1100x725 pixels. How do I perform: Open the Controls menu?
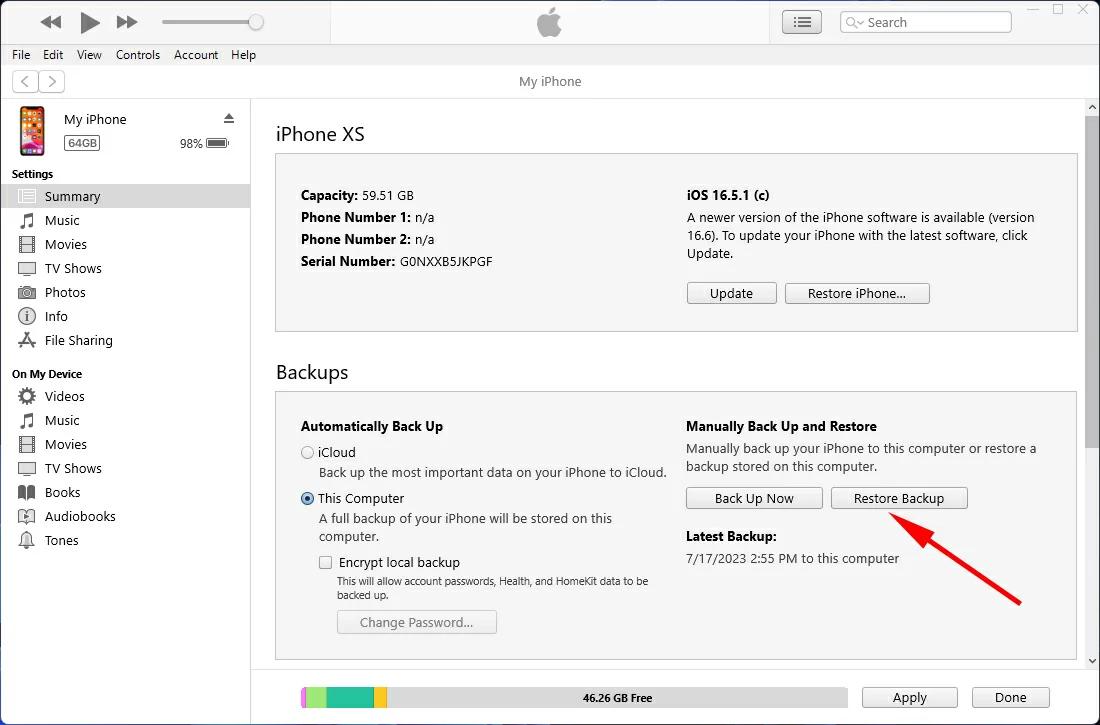pyautogui.click(x=138, y=55)
